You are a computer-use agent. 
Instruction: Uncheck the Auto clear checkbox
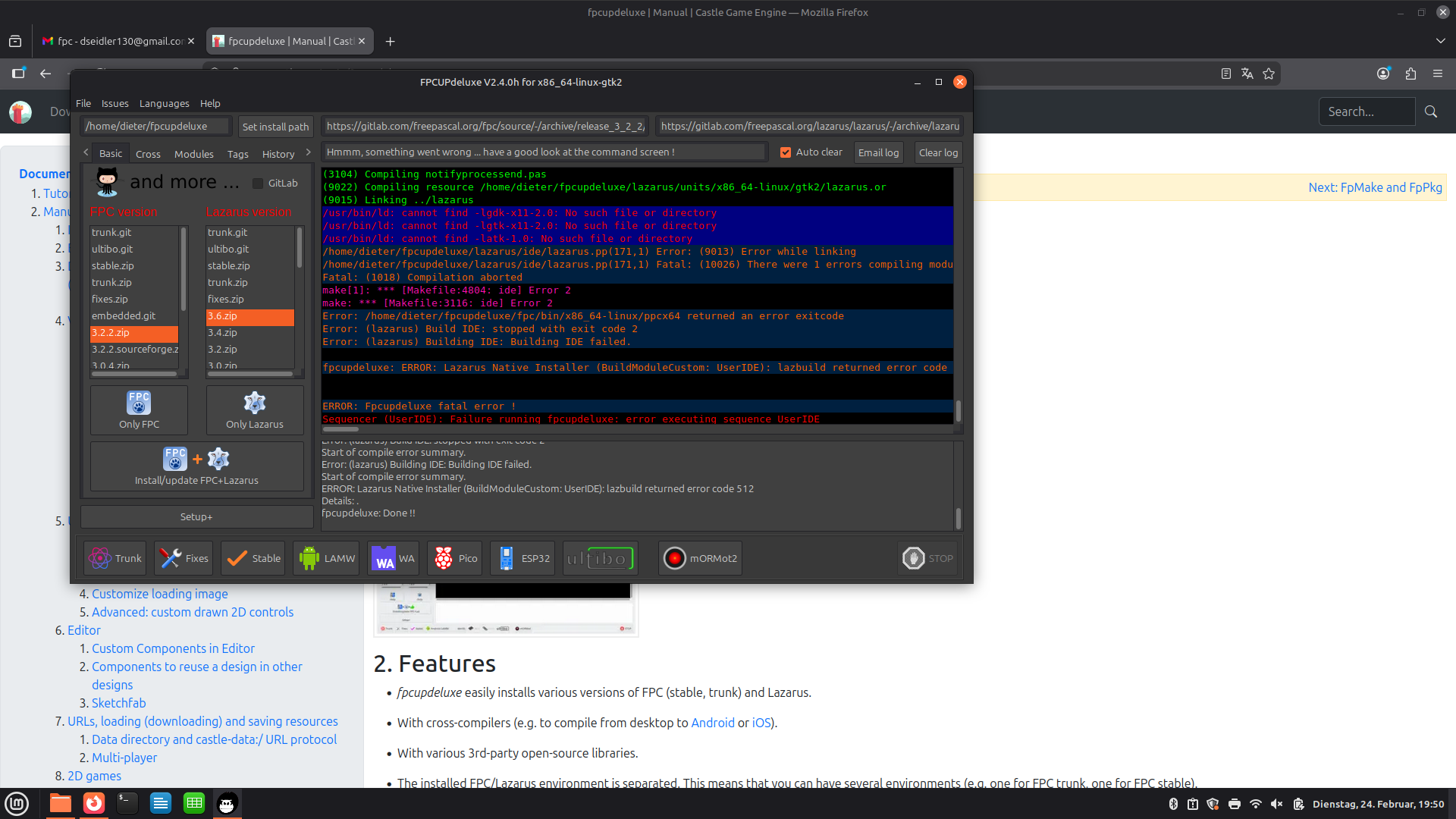786,152
